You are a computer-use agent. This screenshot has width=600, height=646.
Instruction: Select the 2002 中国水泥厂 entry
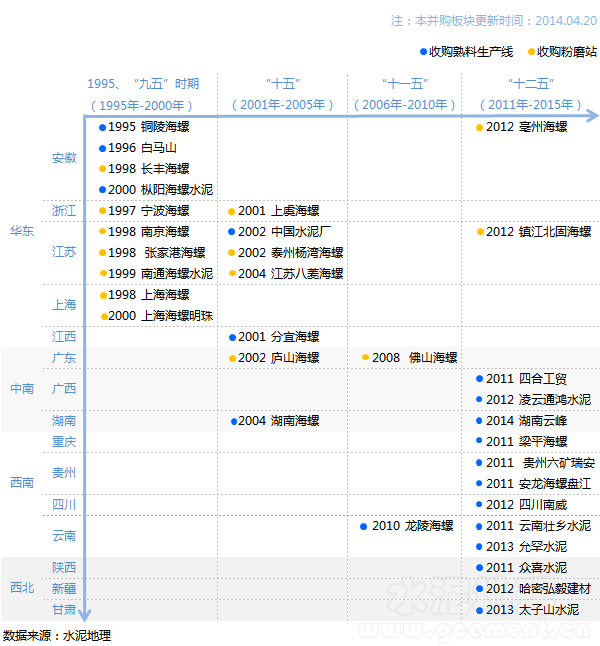pos(280,232)
